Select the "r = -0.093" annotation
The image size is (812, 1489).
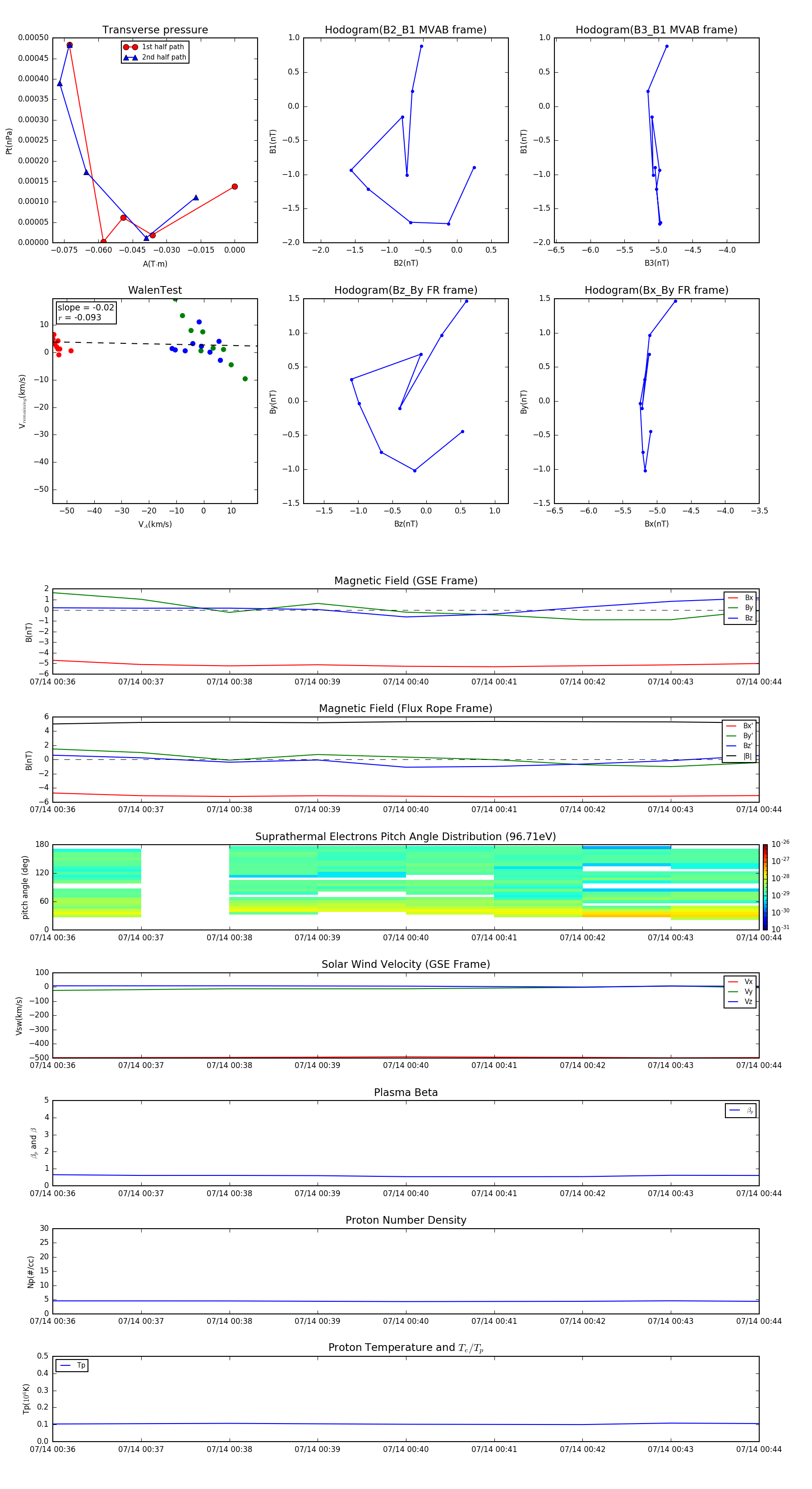[79, 318]
